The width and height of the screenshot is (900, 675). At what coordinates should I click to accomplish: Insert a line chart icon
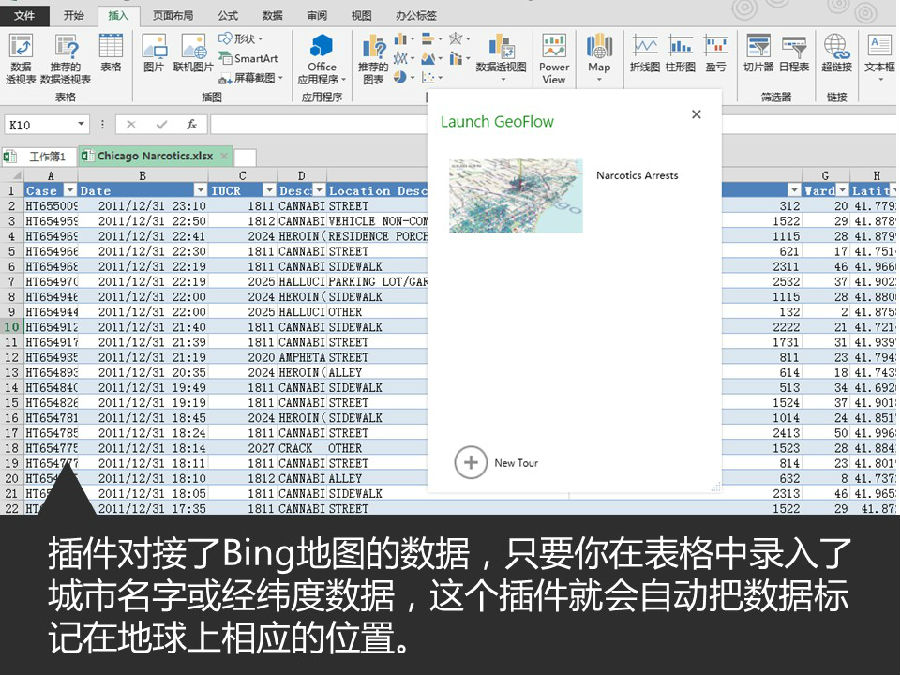pyautogui.click(x=401, y=58)
